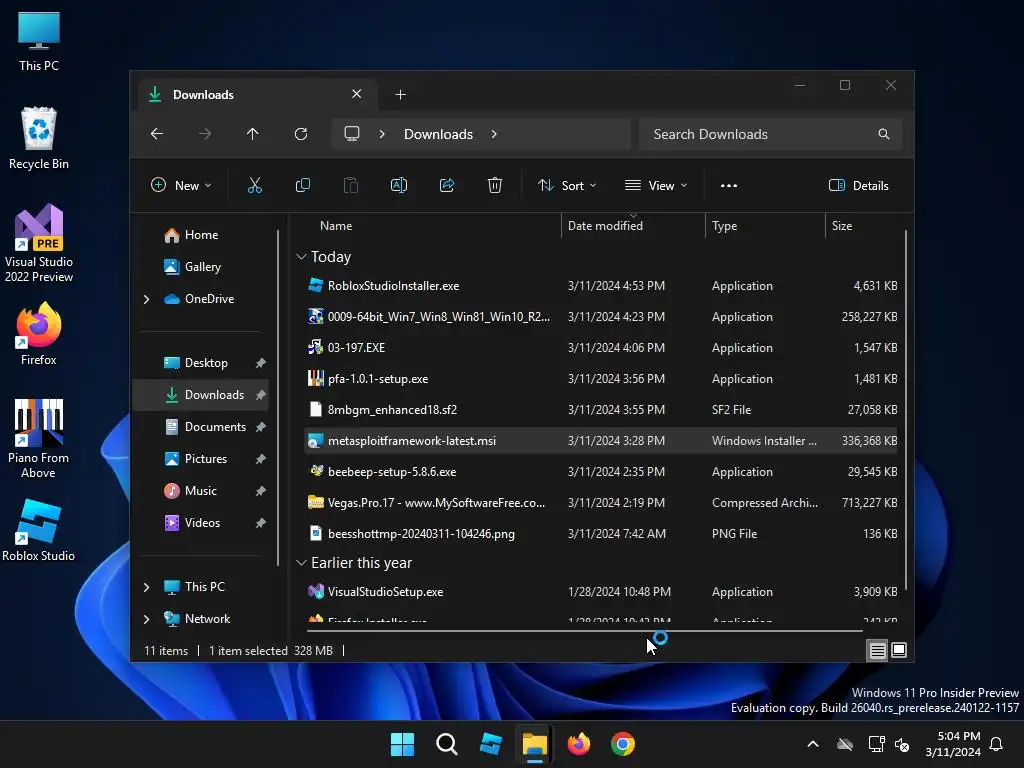Collapse the Today group
The image size is (1024, 768).
[301, 257]
